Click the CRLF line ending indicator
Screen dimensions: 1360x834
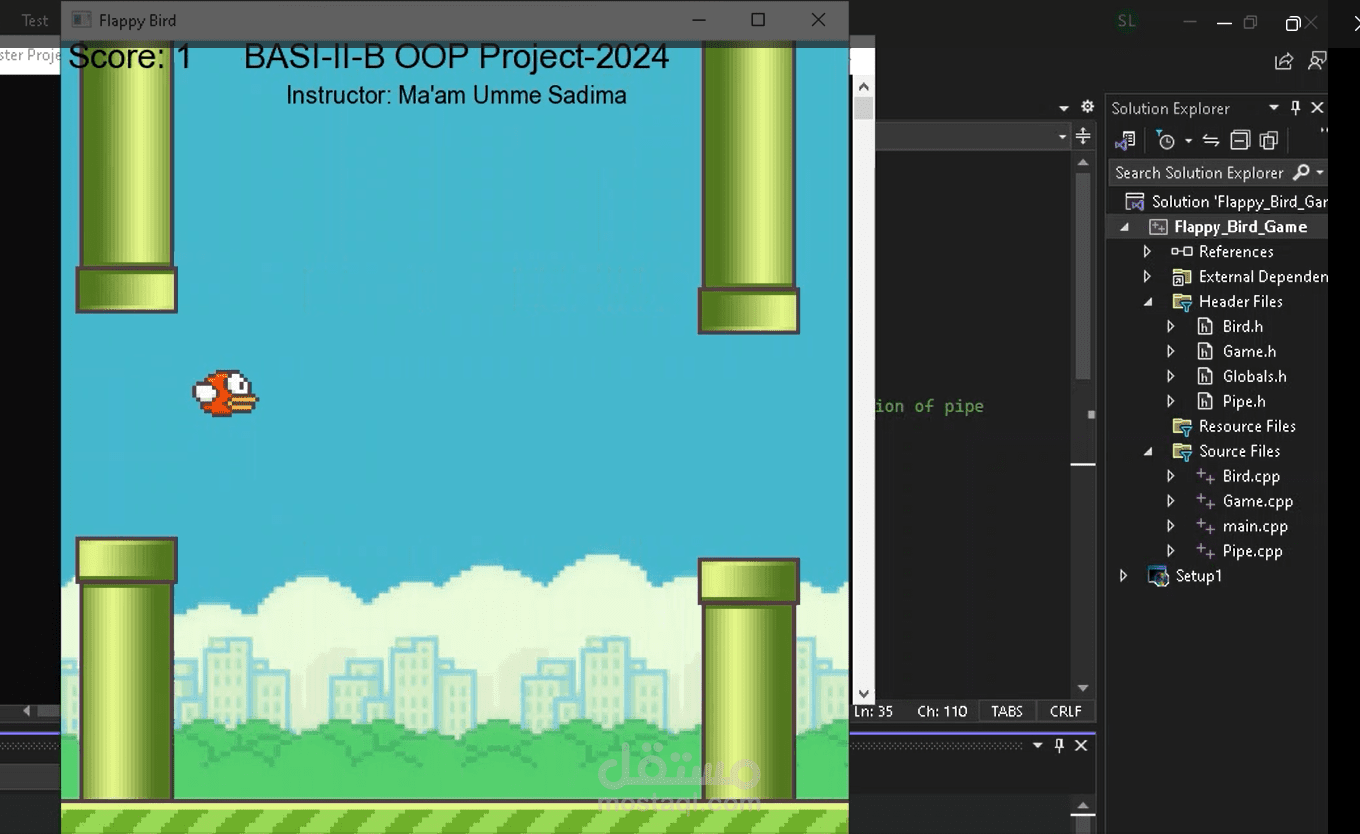pos(1066,711)
